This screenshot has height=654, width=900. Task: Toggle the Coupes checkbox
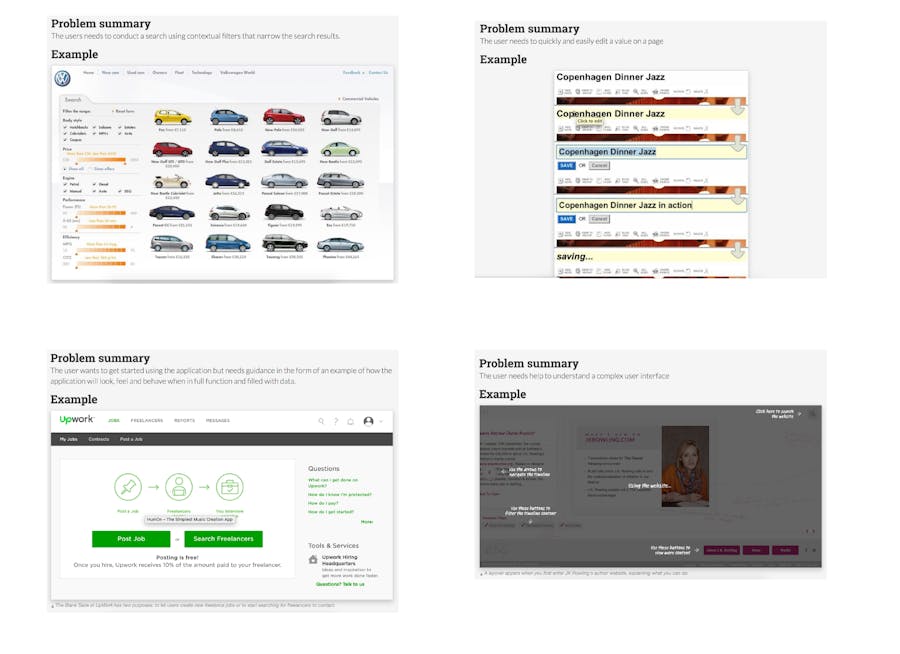(x=65, y=140)
